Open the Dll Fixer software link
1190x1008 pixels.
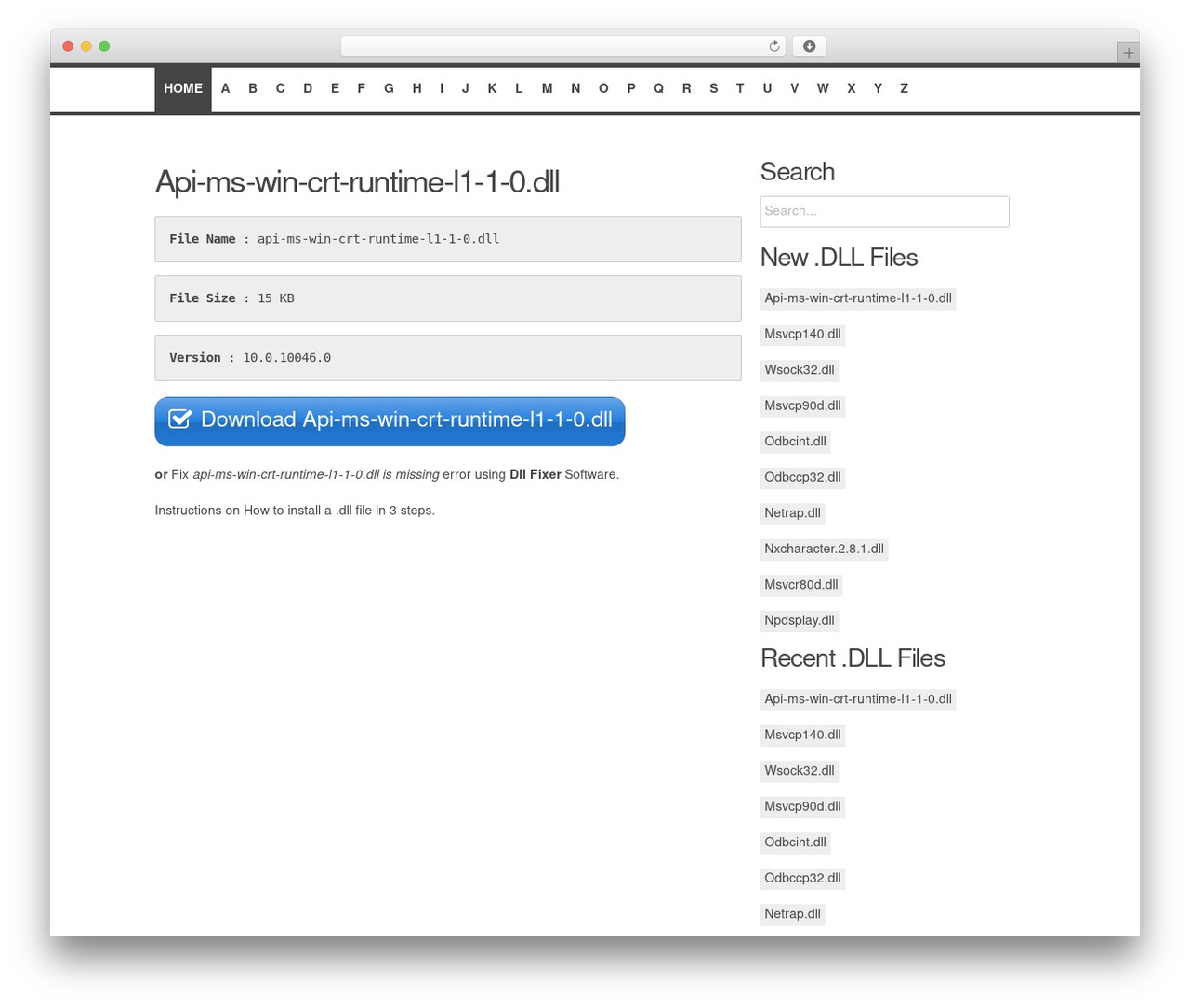pyautogui.click(x=535, y=474)
